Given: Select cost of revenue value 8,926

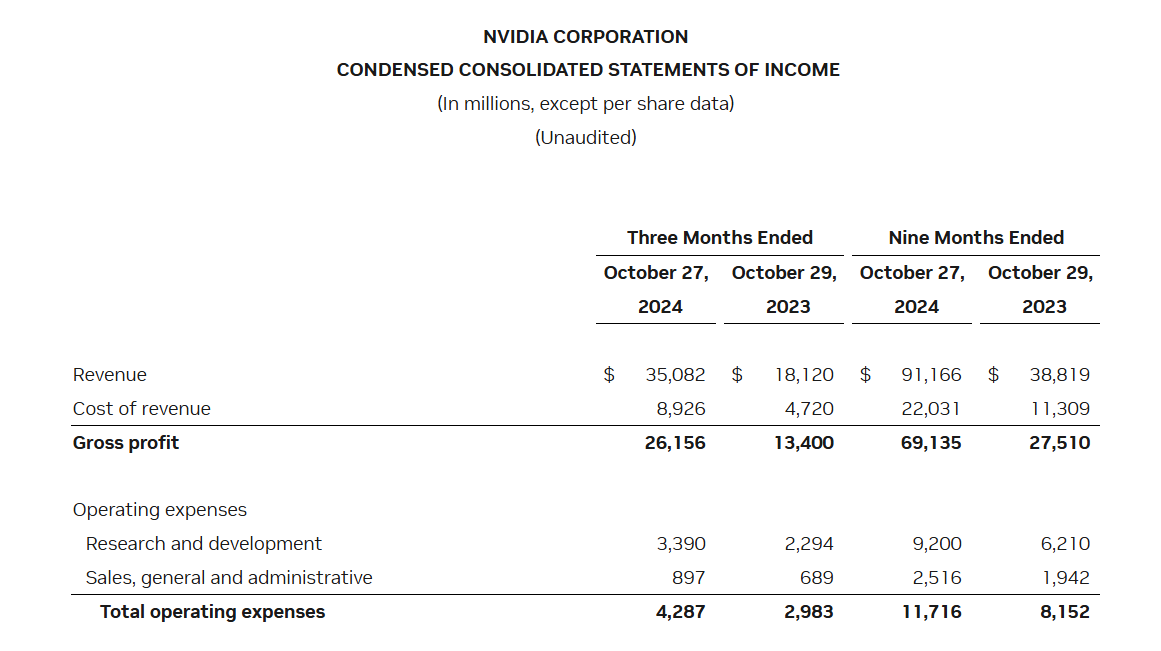Looking at the screenshot, I should [x=681, y=409].
